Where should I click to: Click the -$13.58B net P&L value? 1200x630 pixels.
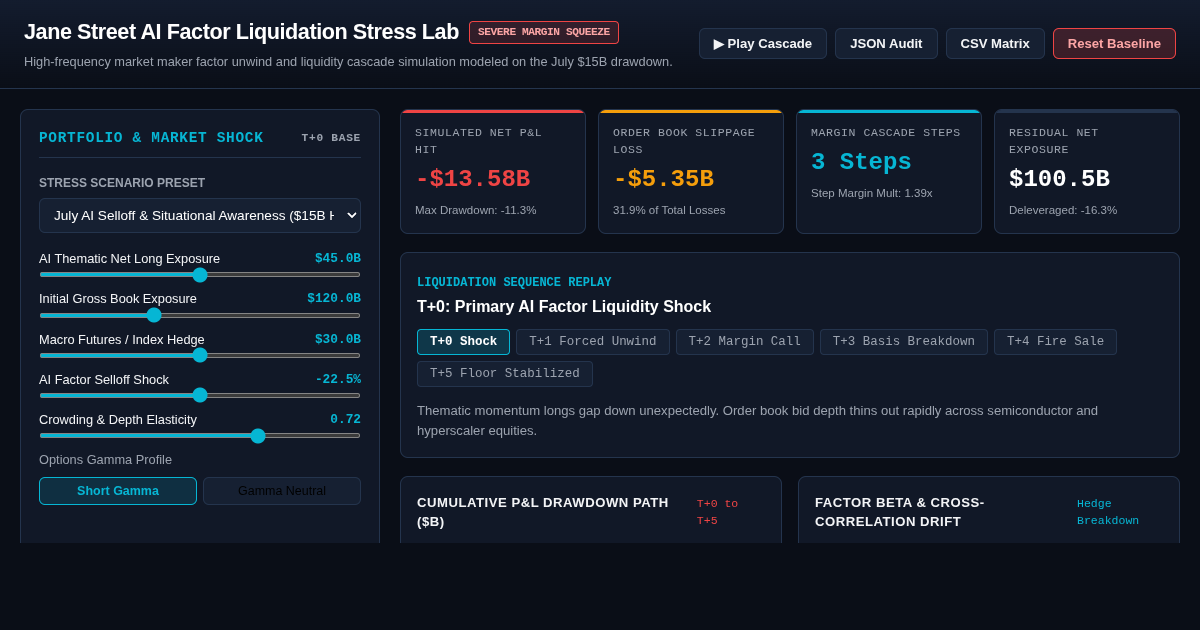pyautogui.click(x=472, y=179)
